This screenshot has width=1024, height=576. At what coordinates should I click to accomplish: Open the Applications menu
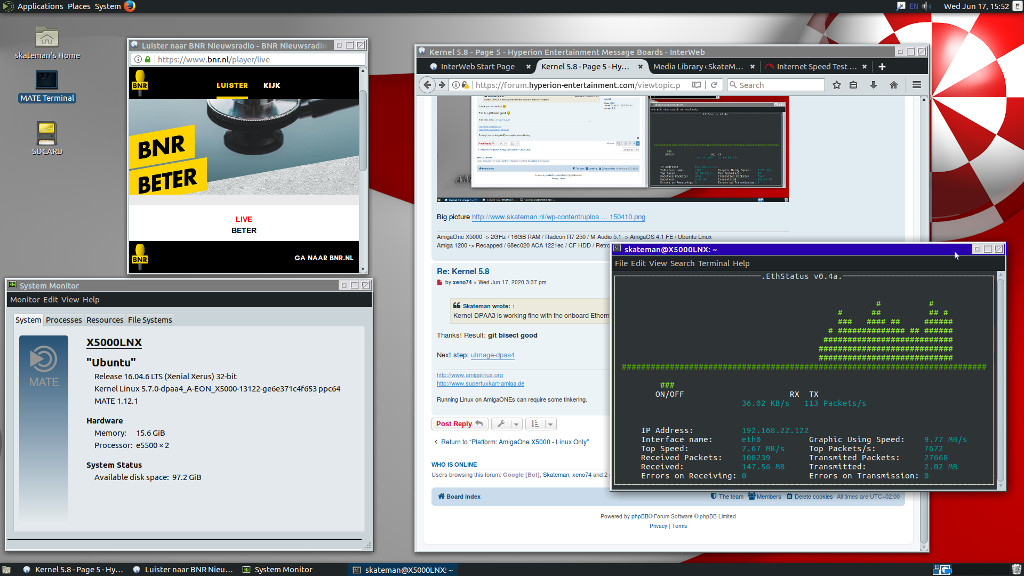[40, 6]
